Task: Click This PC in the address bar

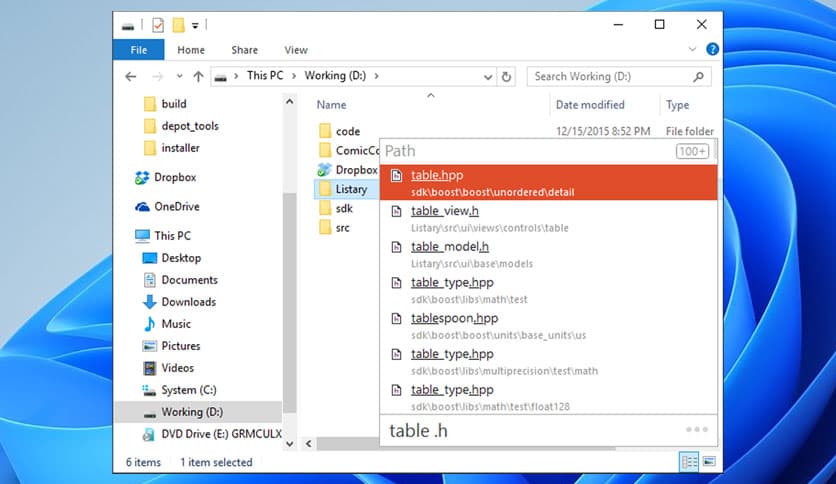Action: (x=265, y=76)
